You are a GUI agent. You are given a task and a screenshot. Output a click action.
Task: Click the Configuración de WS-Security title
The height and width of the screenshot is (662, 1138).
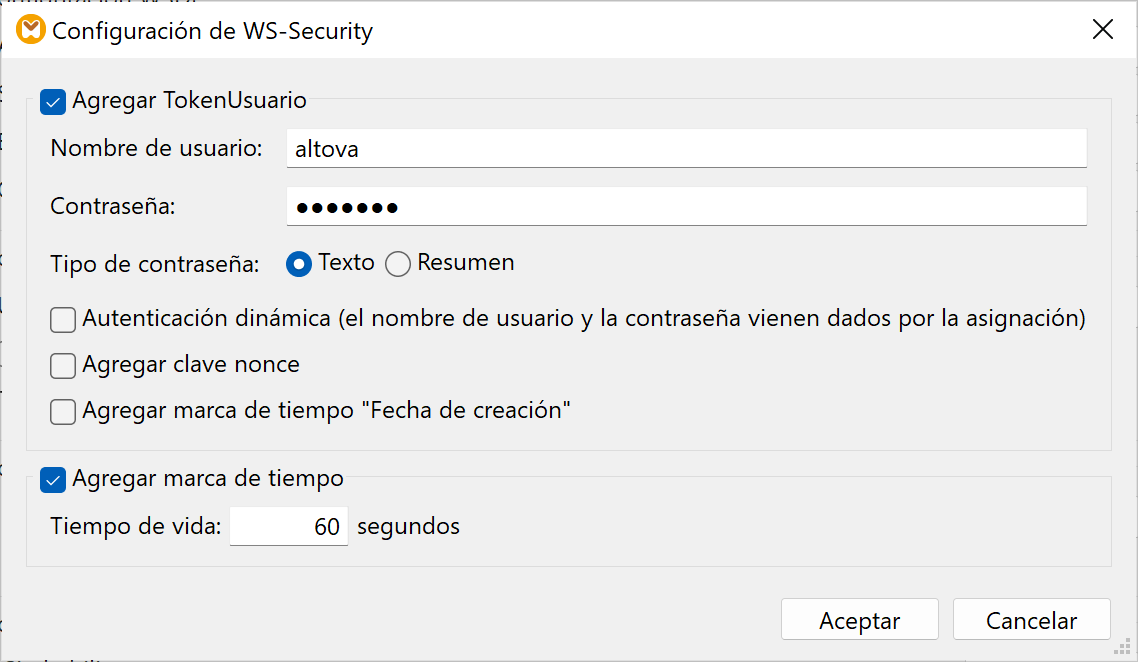click(212, 31)
